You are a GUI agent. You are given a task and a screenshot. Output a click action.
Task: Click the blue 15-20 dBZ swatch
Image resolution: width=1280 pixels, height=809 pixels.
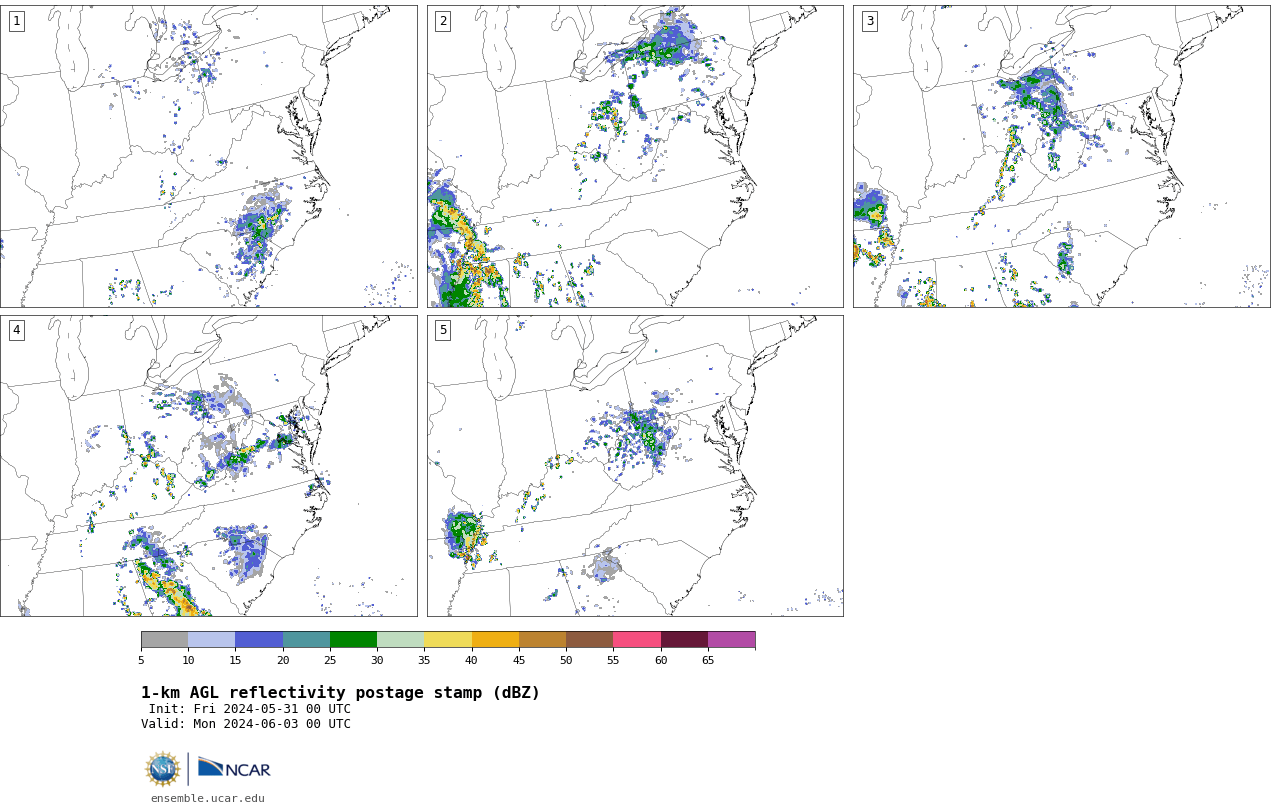tap(259, 640)
